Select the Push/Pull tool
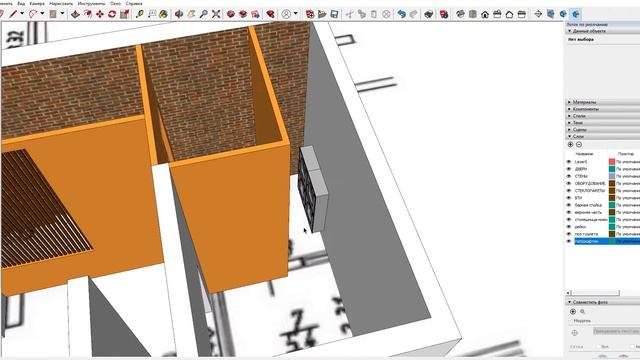 click(x=75, y=14)
